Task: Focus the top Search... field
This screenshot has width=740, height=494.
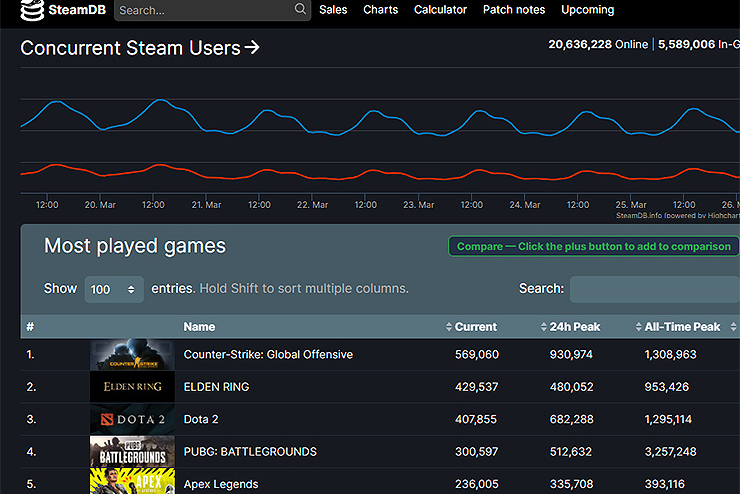Action: point(212,10)
